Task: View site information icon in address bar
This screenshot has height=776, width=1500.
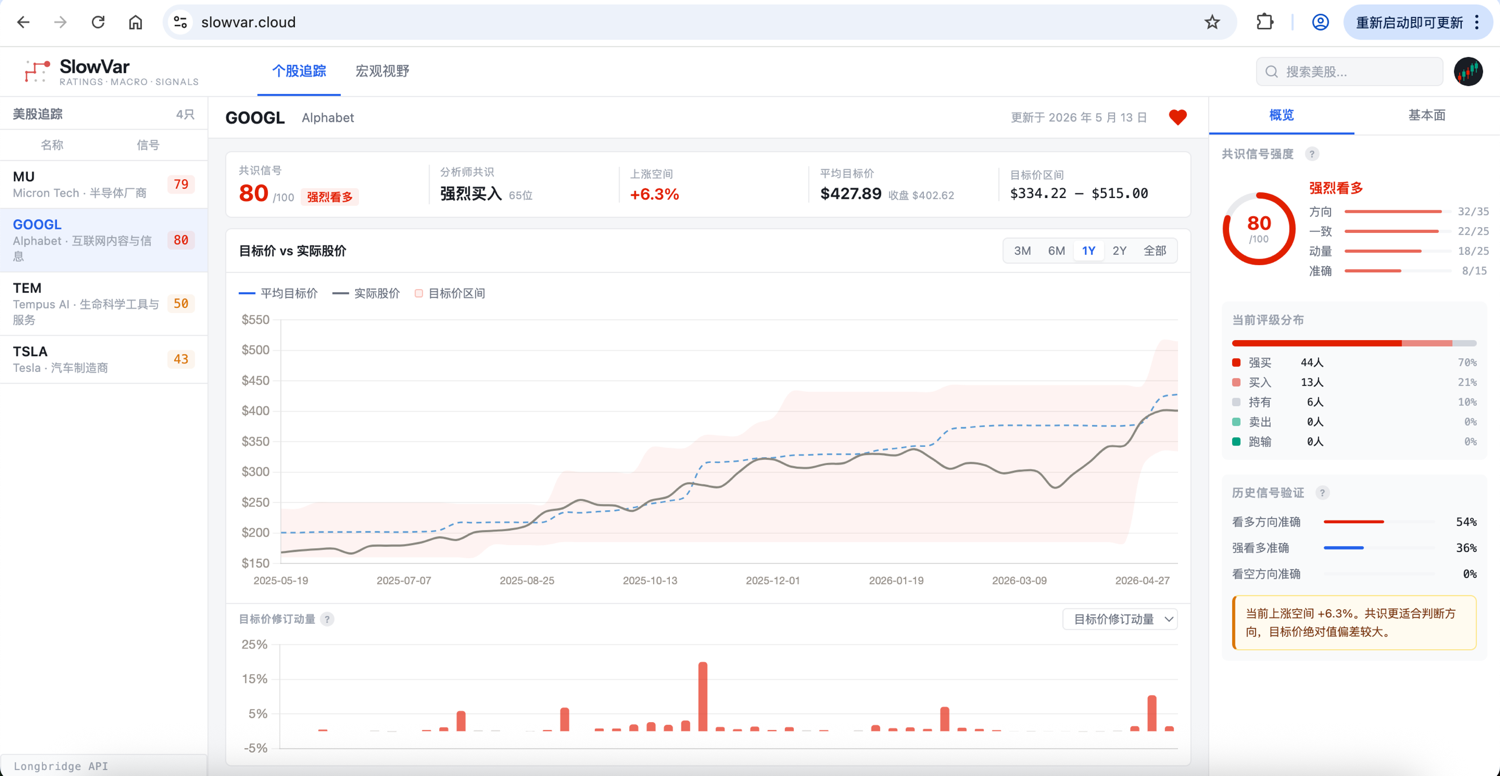Action: [x=181, y=22]
